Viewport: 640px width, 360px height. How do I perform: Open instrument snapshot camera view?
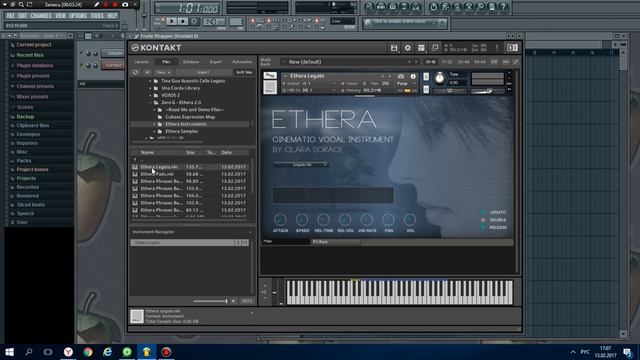[401, 76]
